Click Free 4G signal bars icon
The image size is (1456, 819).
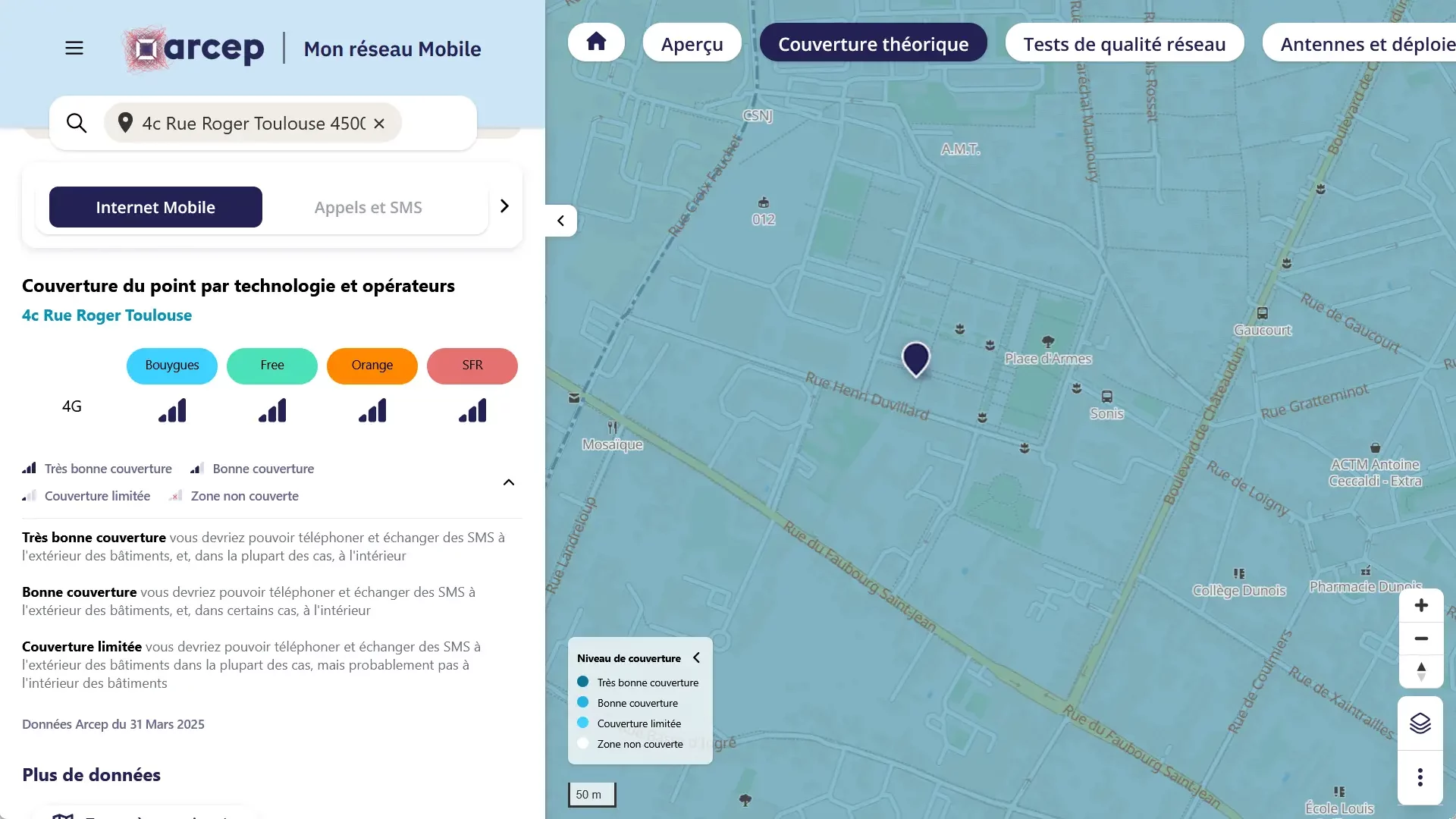click(272, 410)
